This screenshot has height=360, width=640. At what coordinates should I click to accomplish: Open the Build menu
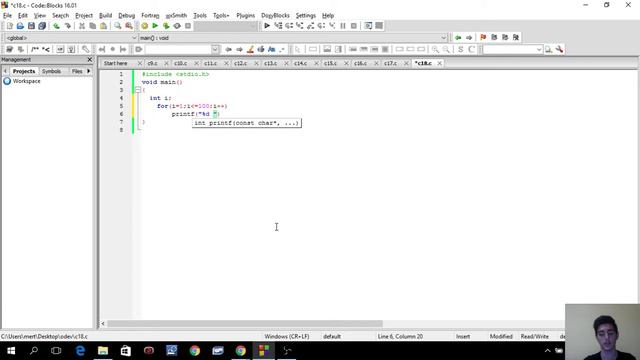click(105, 16)
